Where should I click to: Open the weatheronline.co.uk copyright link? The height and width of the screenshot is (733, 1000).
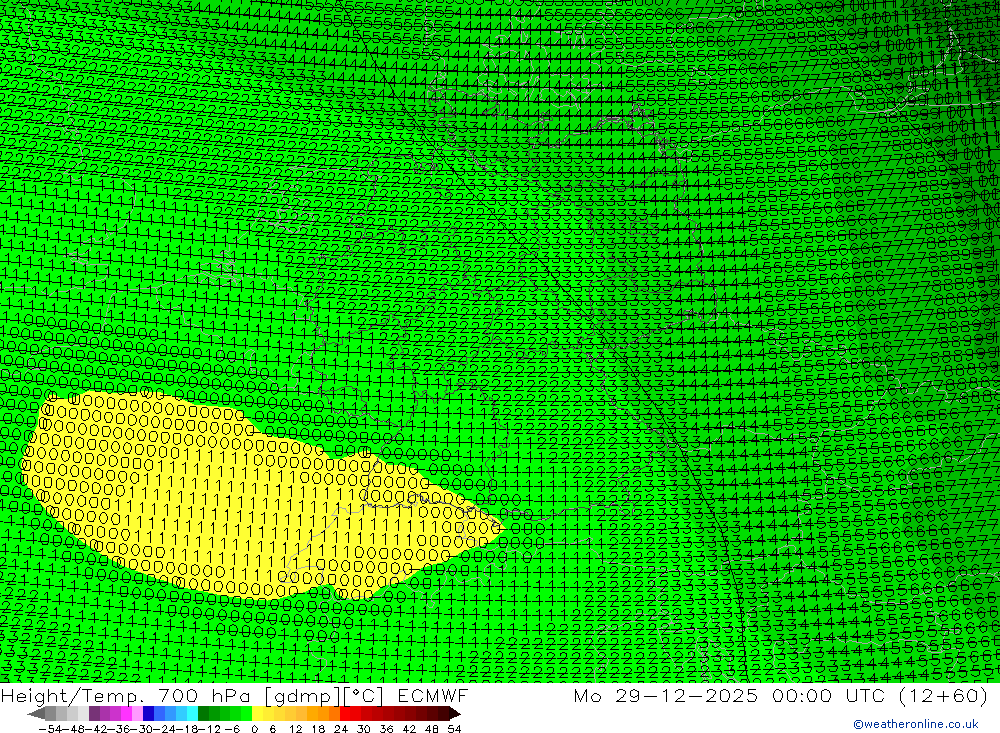point(916,724)
